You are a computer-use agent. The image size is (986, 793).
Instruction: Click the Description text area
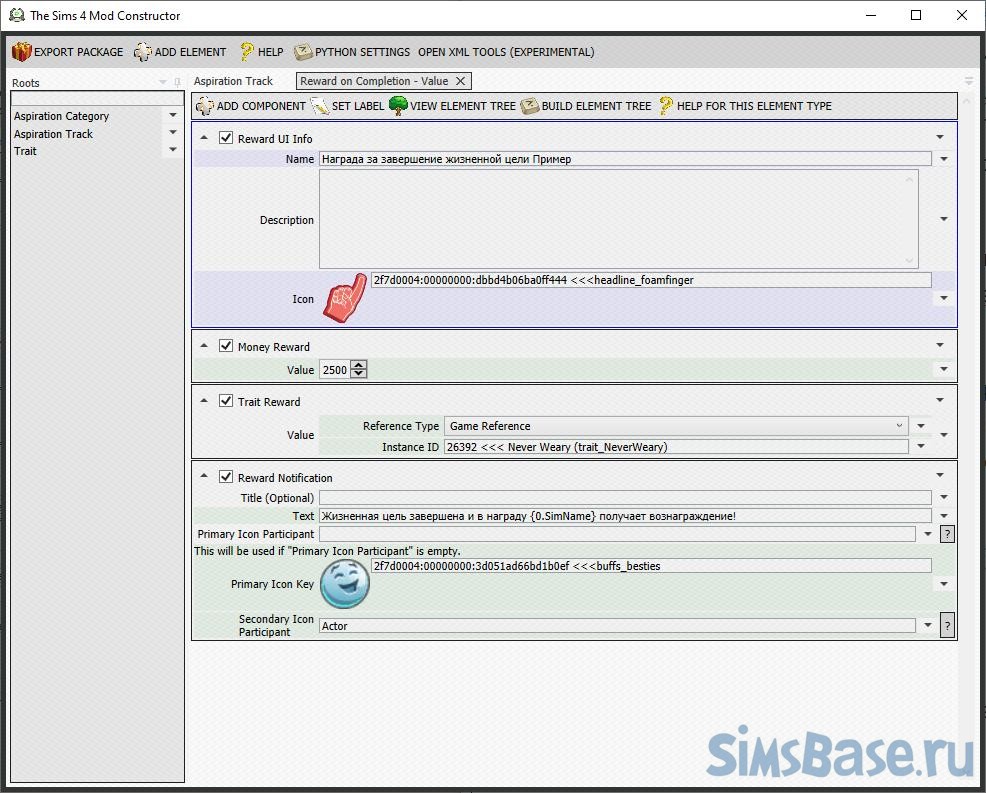click(618, 219)
